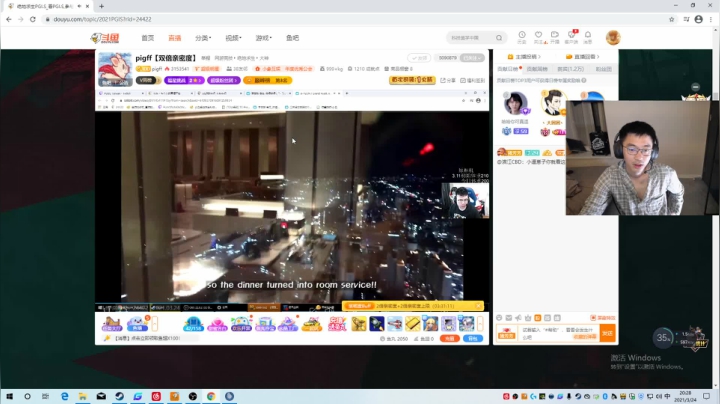Screen dimensions: 720x404
Task: Click the Douyu search input field
Action: [x=469, y=38]
